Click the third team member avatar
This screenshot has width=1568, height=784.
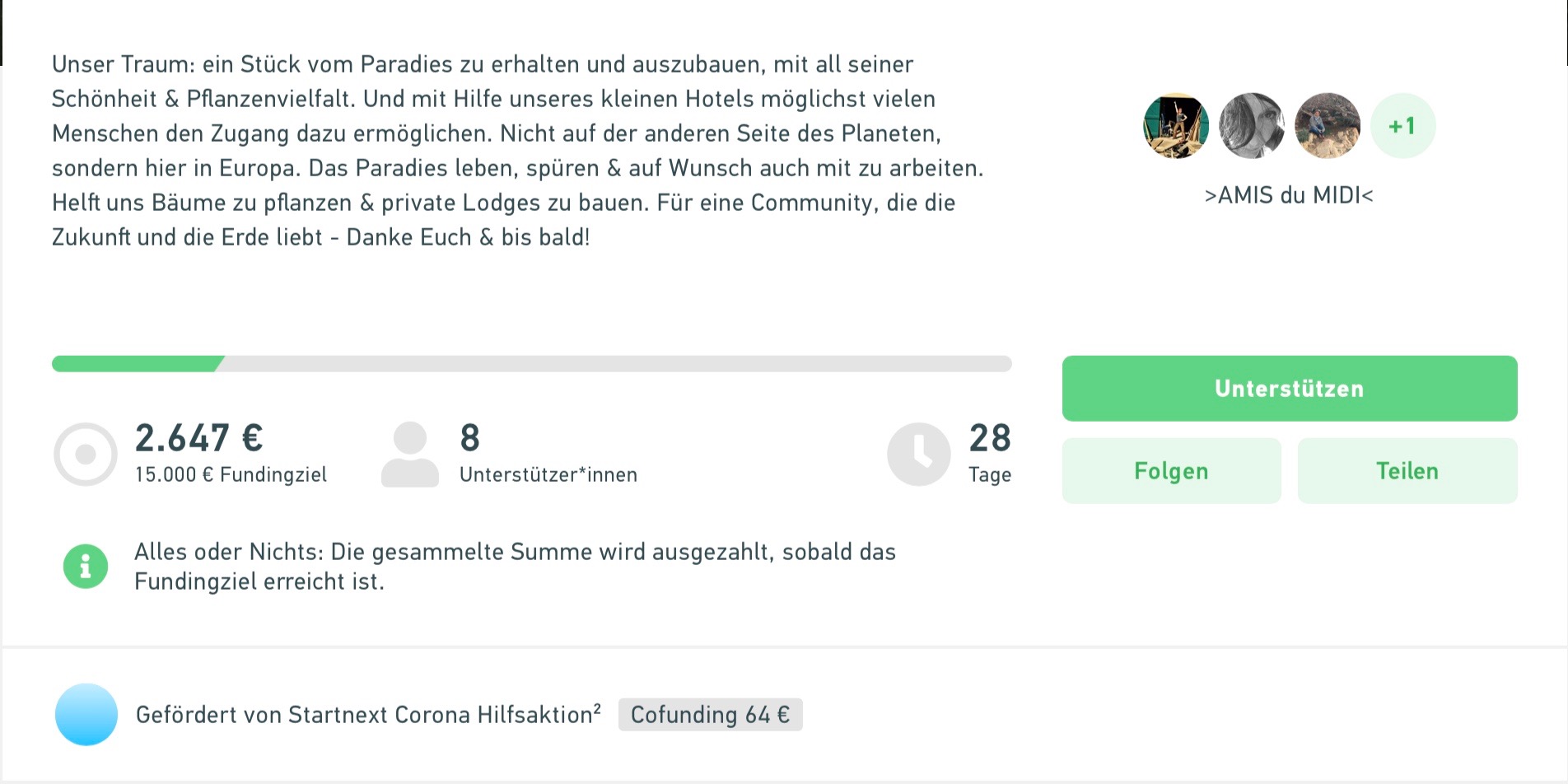[1328, 126]
